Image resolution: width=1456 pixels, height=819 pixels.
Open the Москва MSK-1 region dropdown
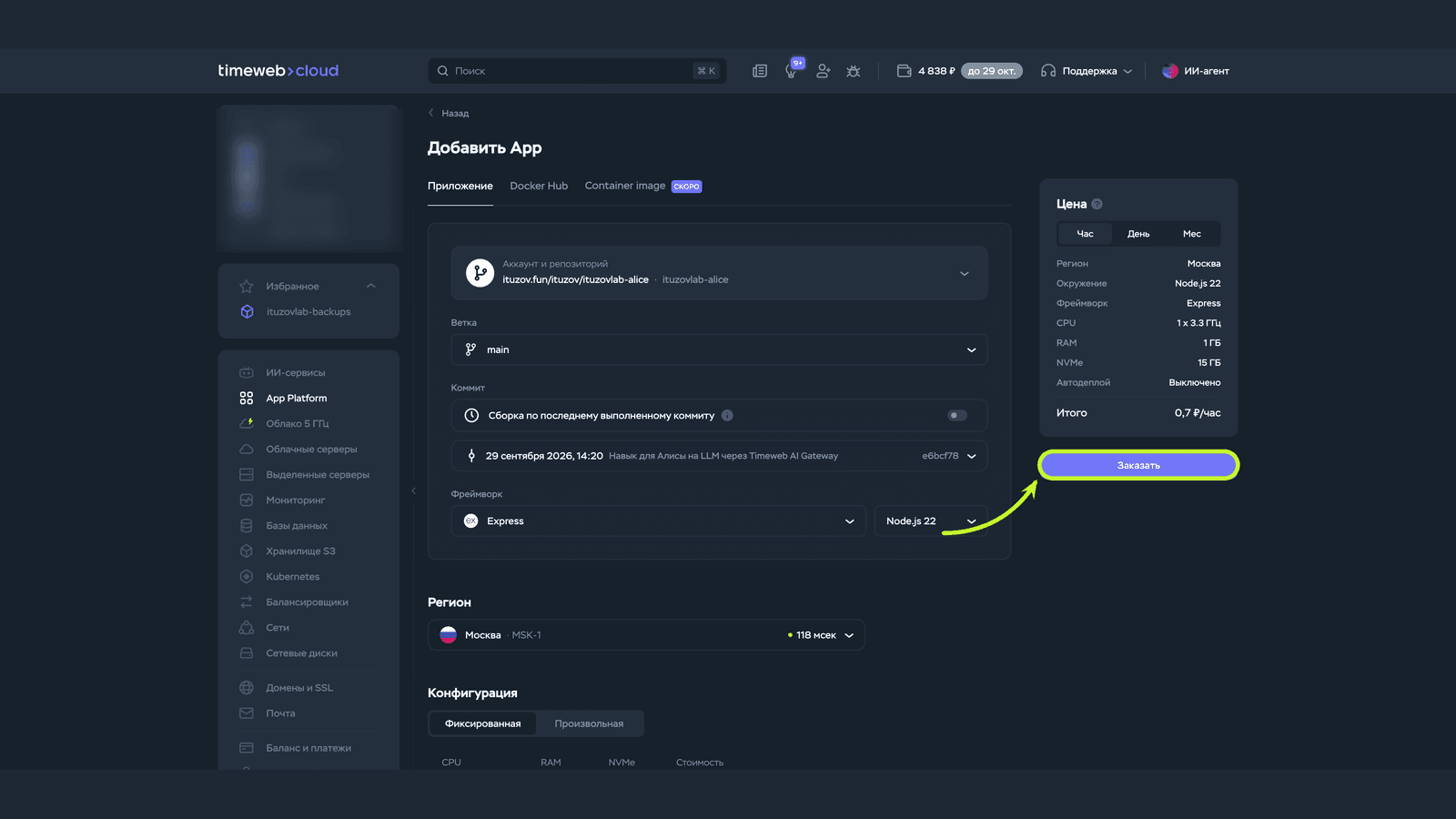click(646, 635)
